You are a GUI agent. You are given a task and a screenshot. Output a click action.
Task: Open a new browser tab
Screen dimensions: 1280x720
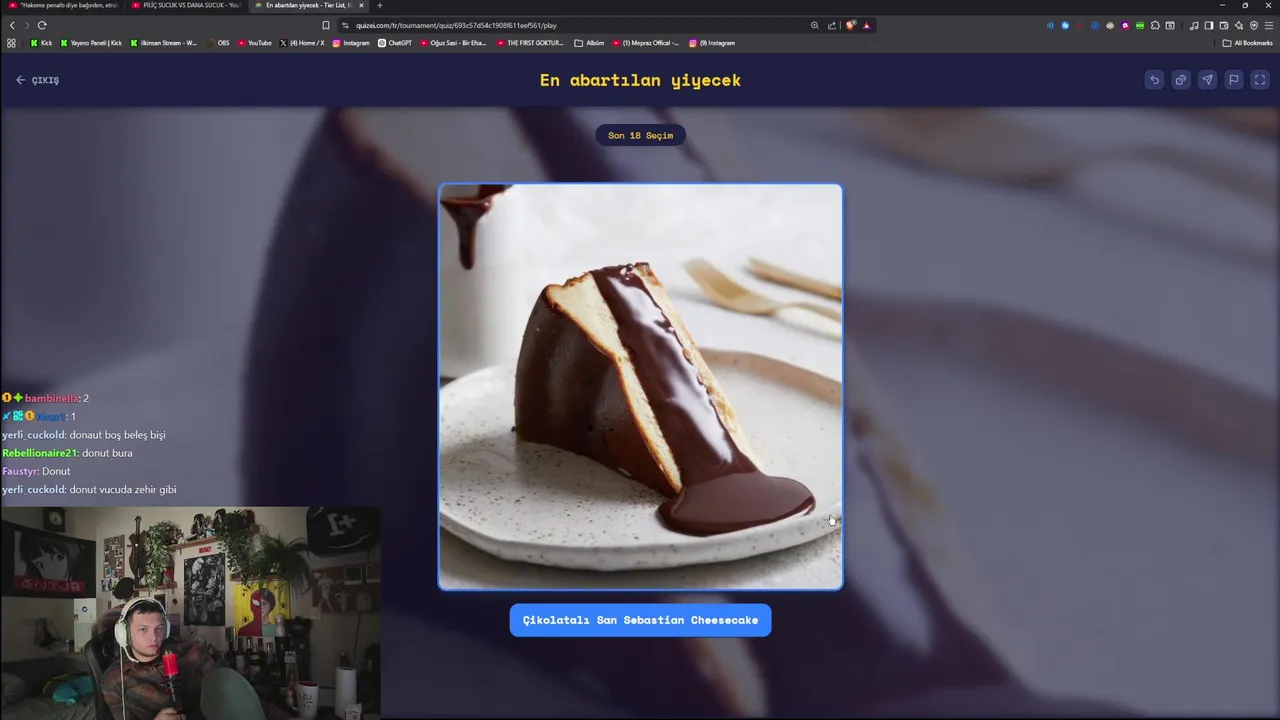point(379,5)
